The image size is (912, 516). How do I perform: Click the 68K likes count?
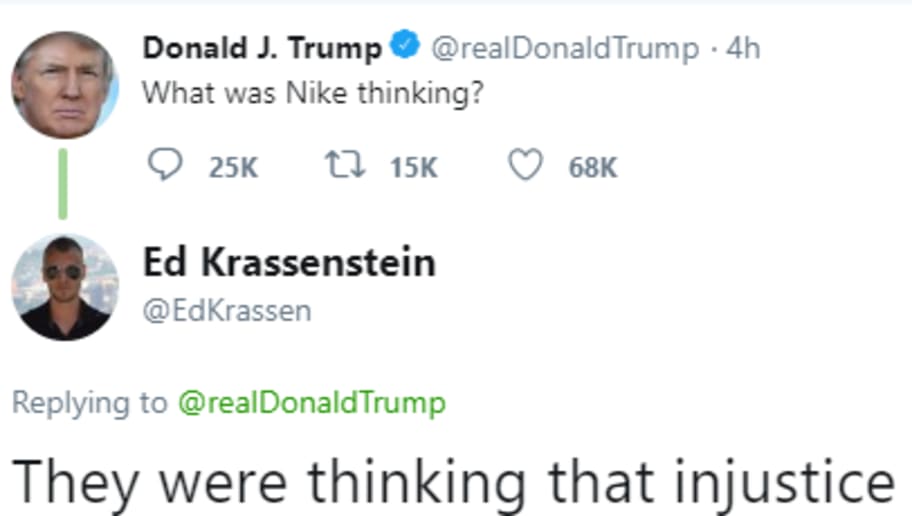(593, 168)
